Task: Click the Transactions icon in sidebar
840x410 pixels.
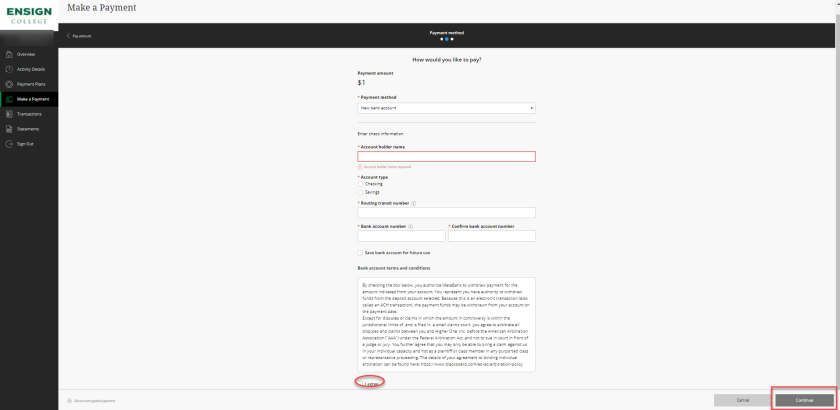Action: point(8,114)
